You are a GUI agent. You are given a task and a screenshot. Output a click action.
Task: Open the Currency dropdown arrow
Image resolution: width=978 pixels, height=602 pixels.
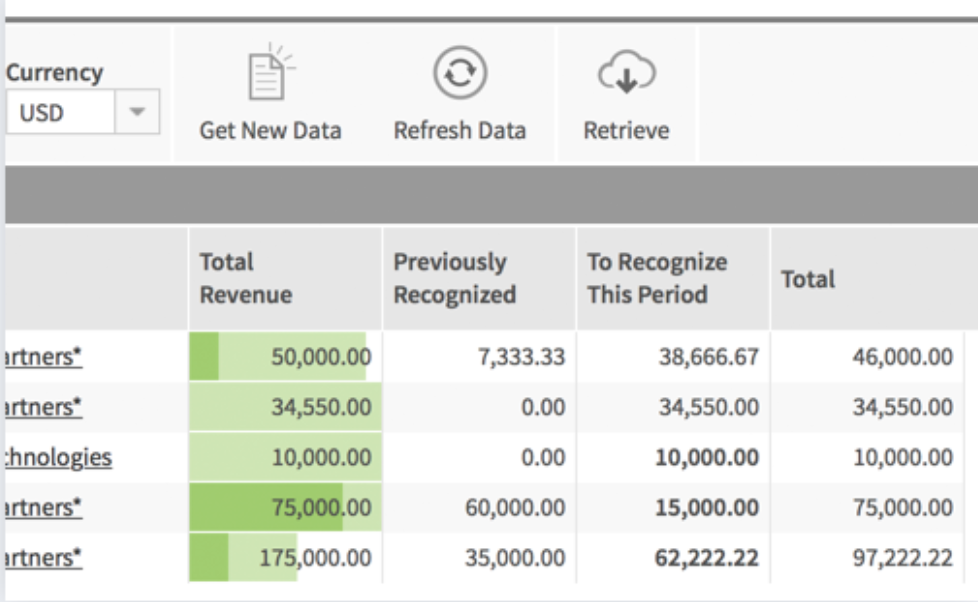pyautogui.click(x=139, y=113)
